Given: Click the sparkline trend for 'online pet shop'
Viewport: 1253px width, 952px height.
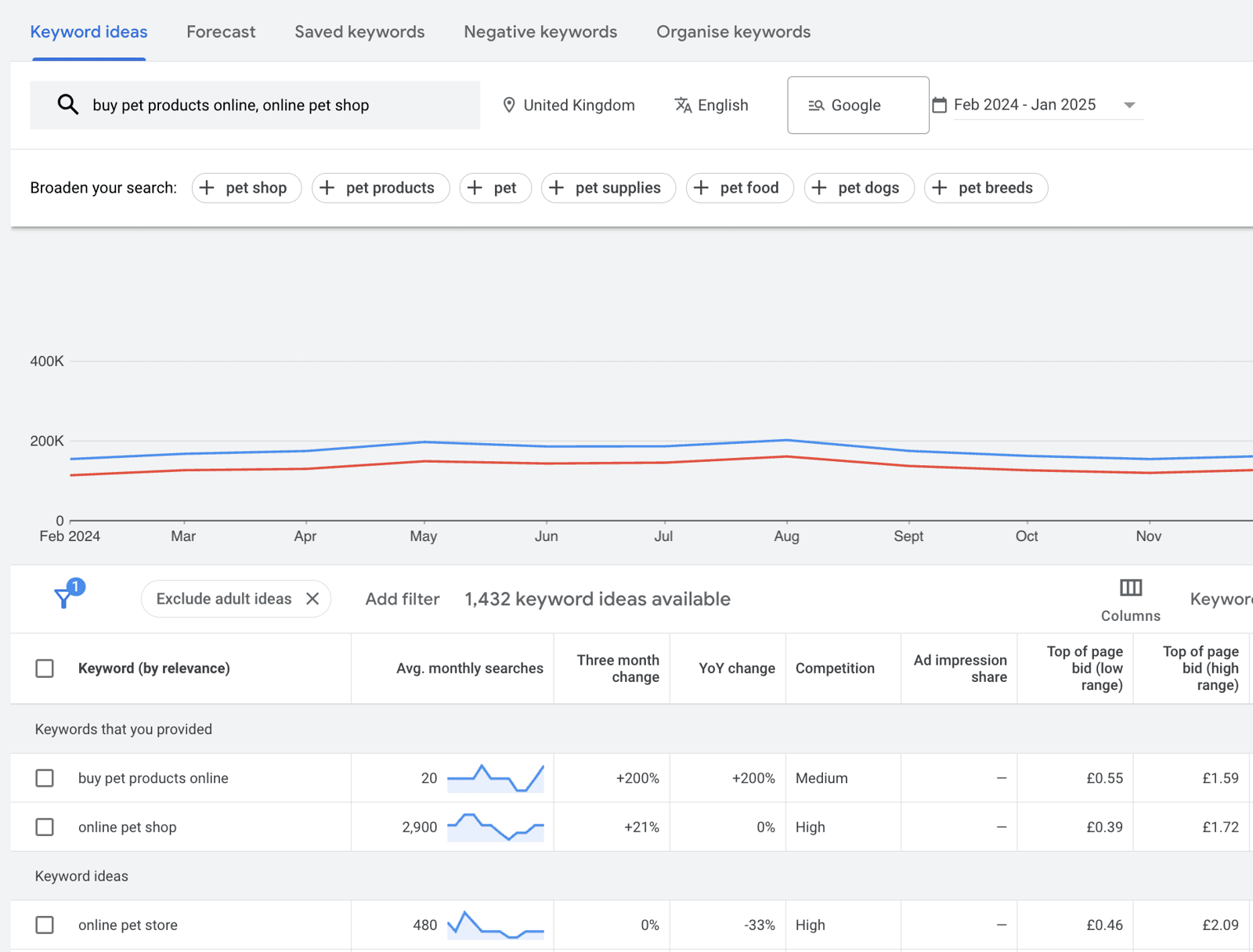Looking at the screenshot, I should click(x=496, y=828).
